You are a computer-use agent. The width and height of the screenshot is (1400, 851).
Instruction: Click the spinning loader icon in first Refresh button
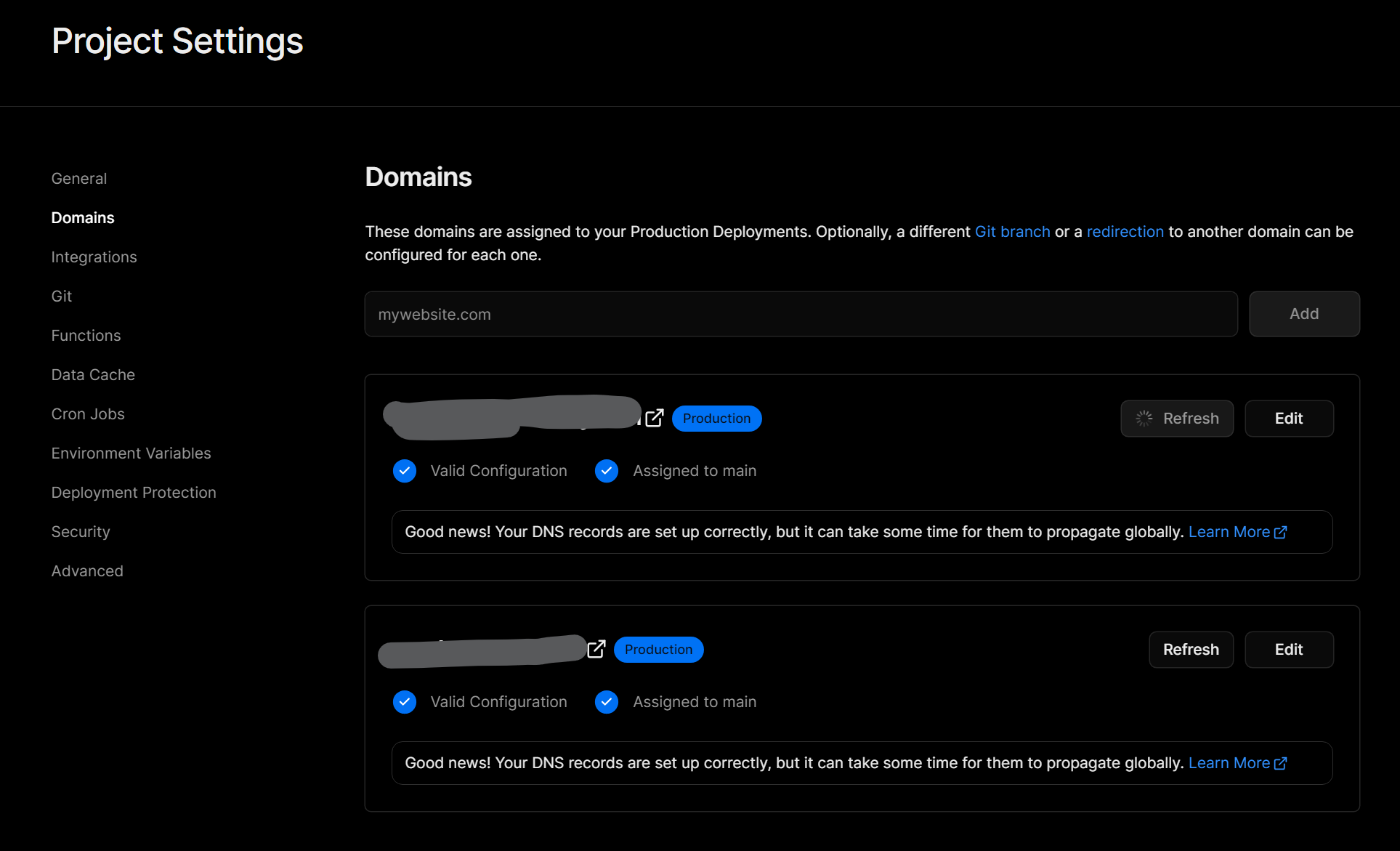pyautogui.click(x=1143, y=418)
